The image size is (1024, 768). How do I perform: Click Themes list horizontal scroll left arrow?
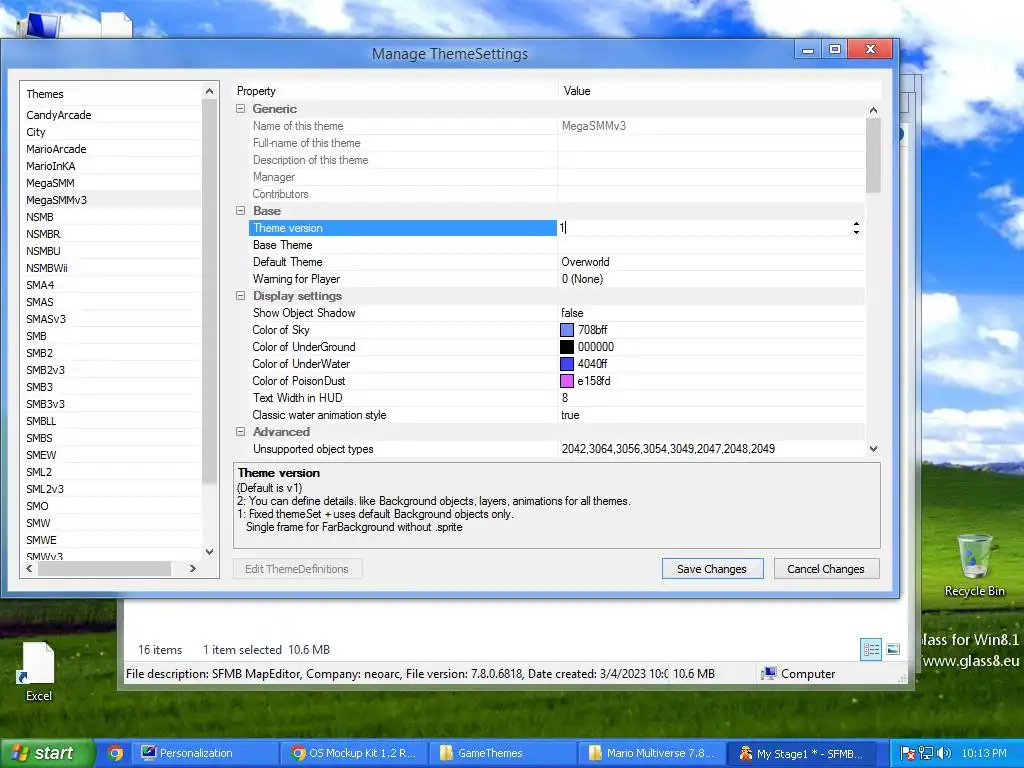pyautogui.click(x=29, y=569)
